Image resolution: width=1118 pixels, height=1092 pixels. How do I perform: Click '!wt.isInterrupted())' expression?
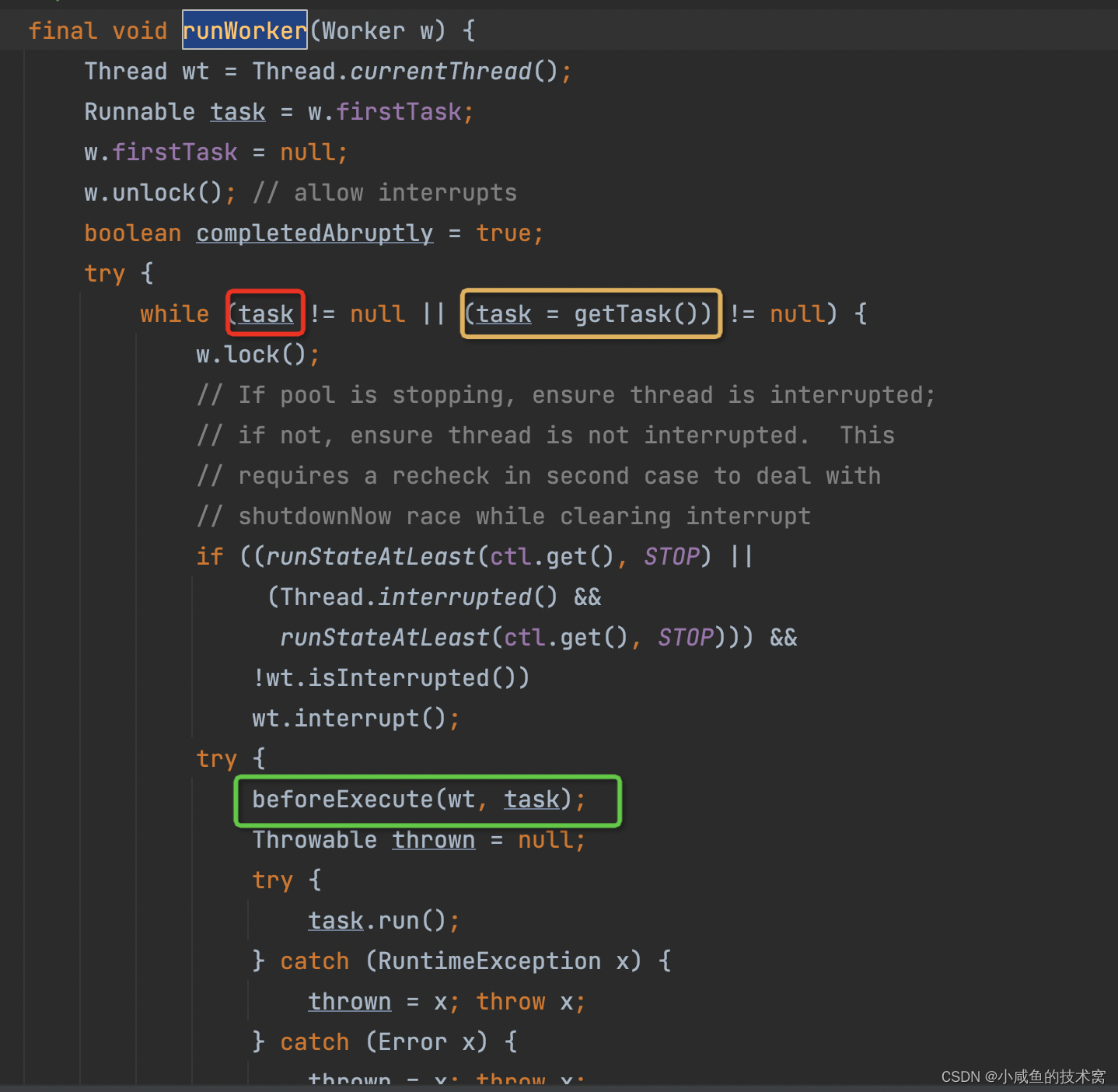391,678
